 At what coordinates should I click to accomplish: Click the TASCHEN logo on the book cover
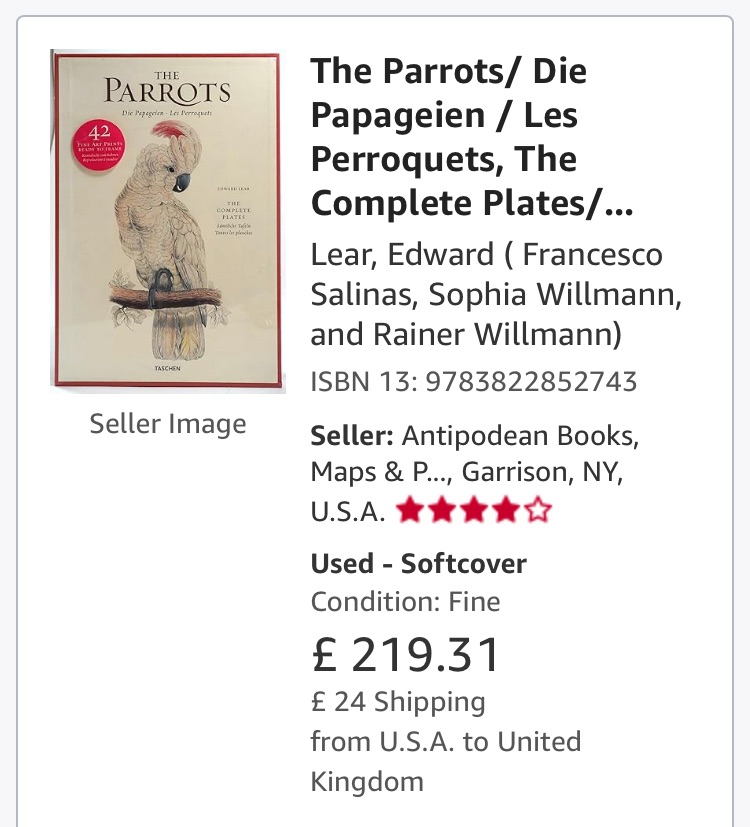pos(168,368)
